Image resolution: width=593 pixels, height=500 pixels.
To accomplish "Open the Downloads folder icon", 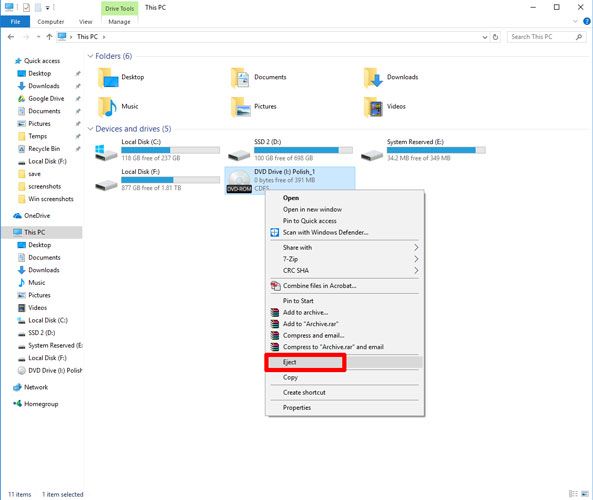I will click(x=373, y=77).
